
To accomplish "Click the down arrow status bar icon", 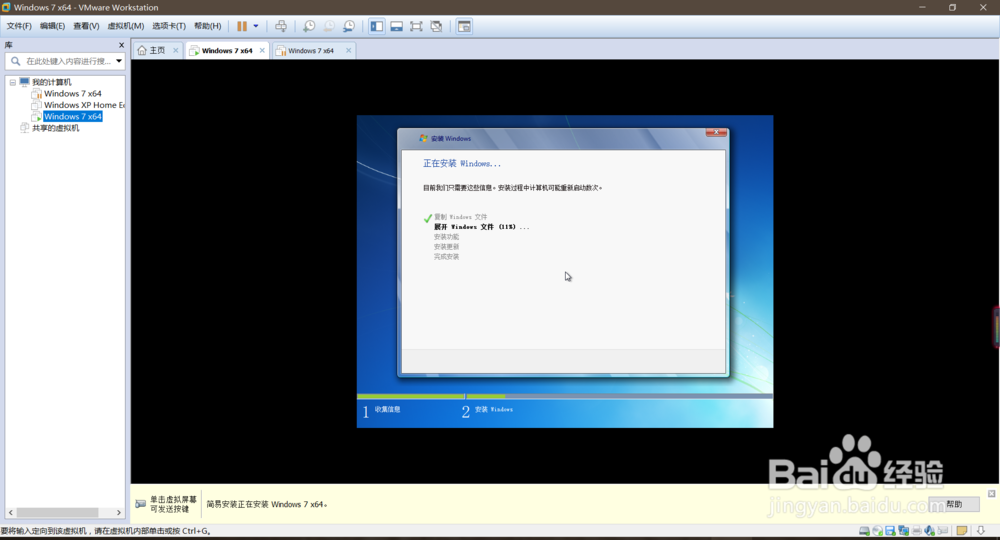I will (x=981, y=530).
